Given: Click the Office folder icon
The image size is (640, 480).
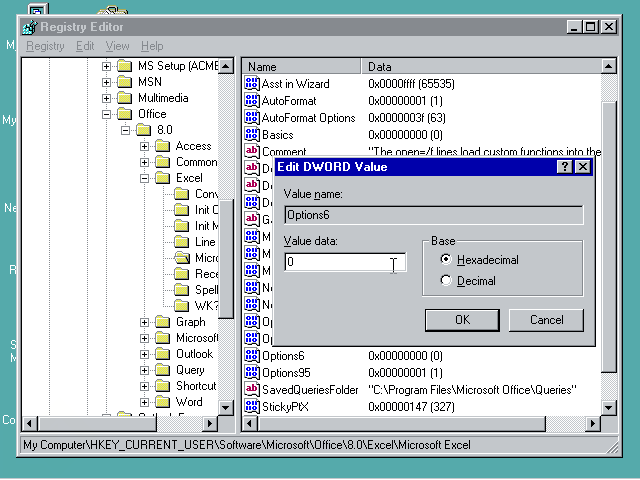Looking at the screenshot, I should [x=124, y=114].
